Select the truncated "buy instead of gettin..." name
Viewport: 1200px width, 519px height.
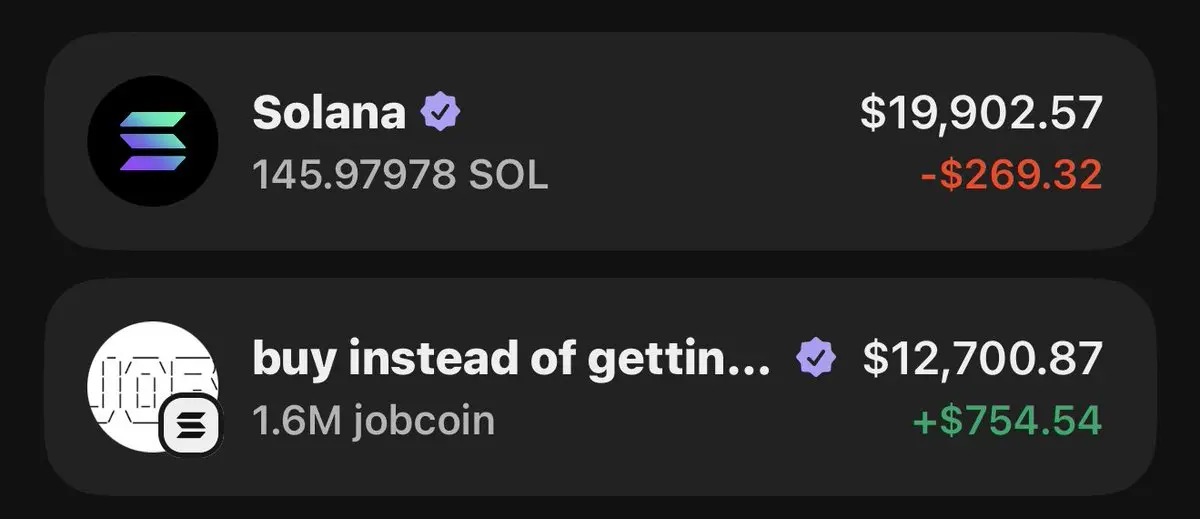point(511,359)
